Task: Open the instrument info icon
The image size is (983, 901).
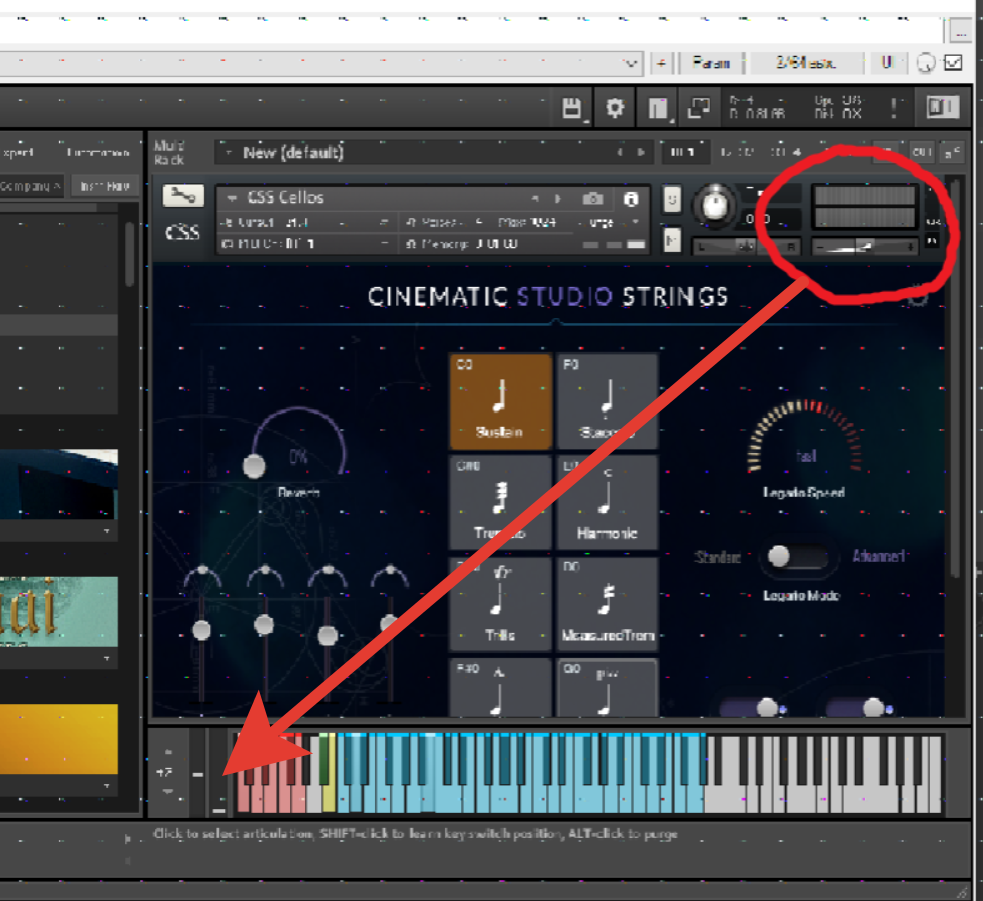Action: point(631,199)
